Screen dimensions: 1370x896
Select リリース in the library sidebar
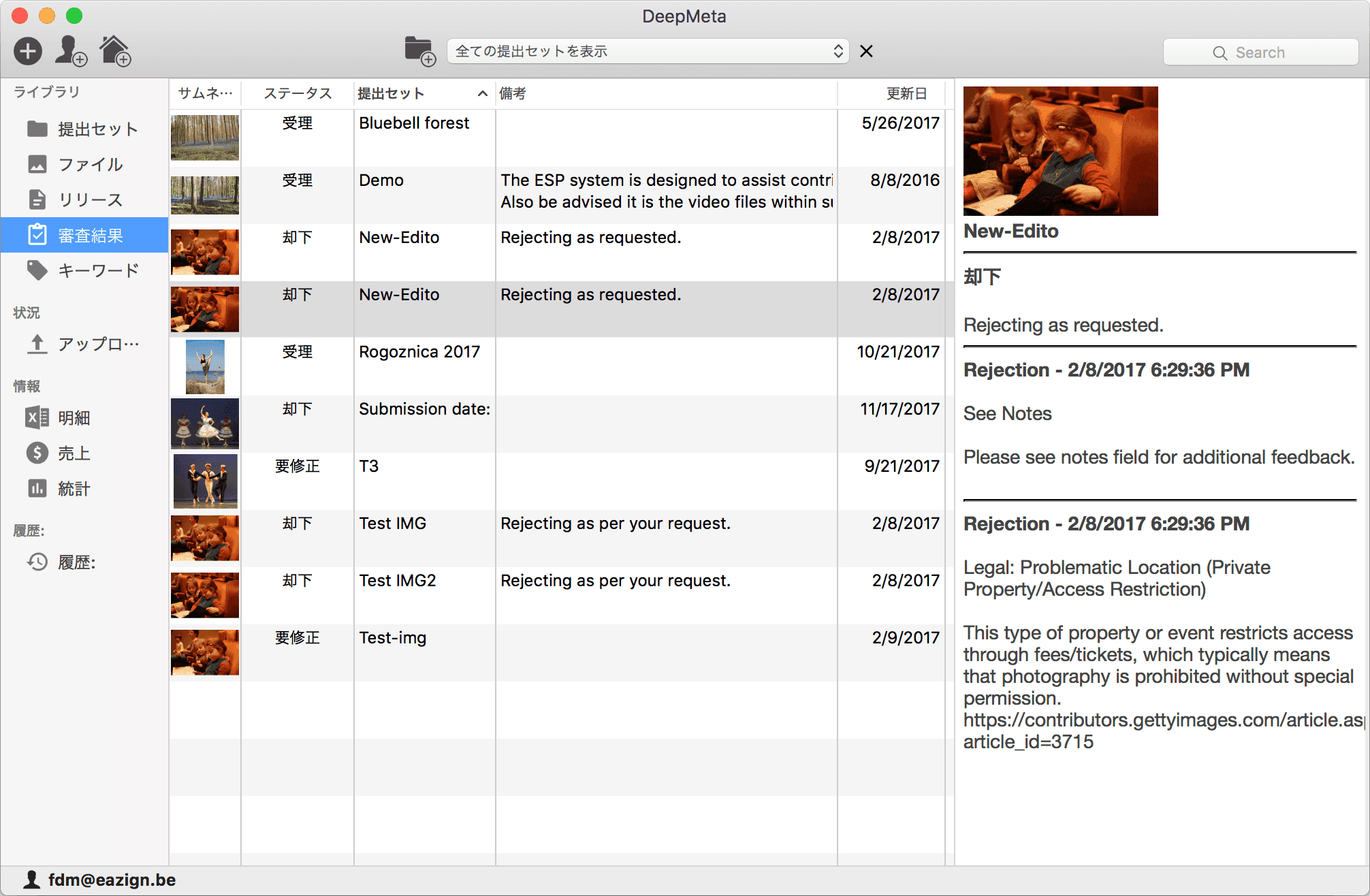(x=84, y=199)
